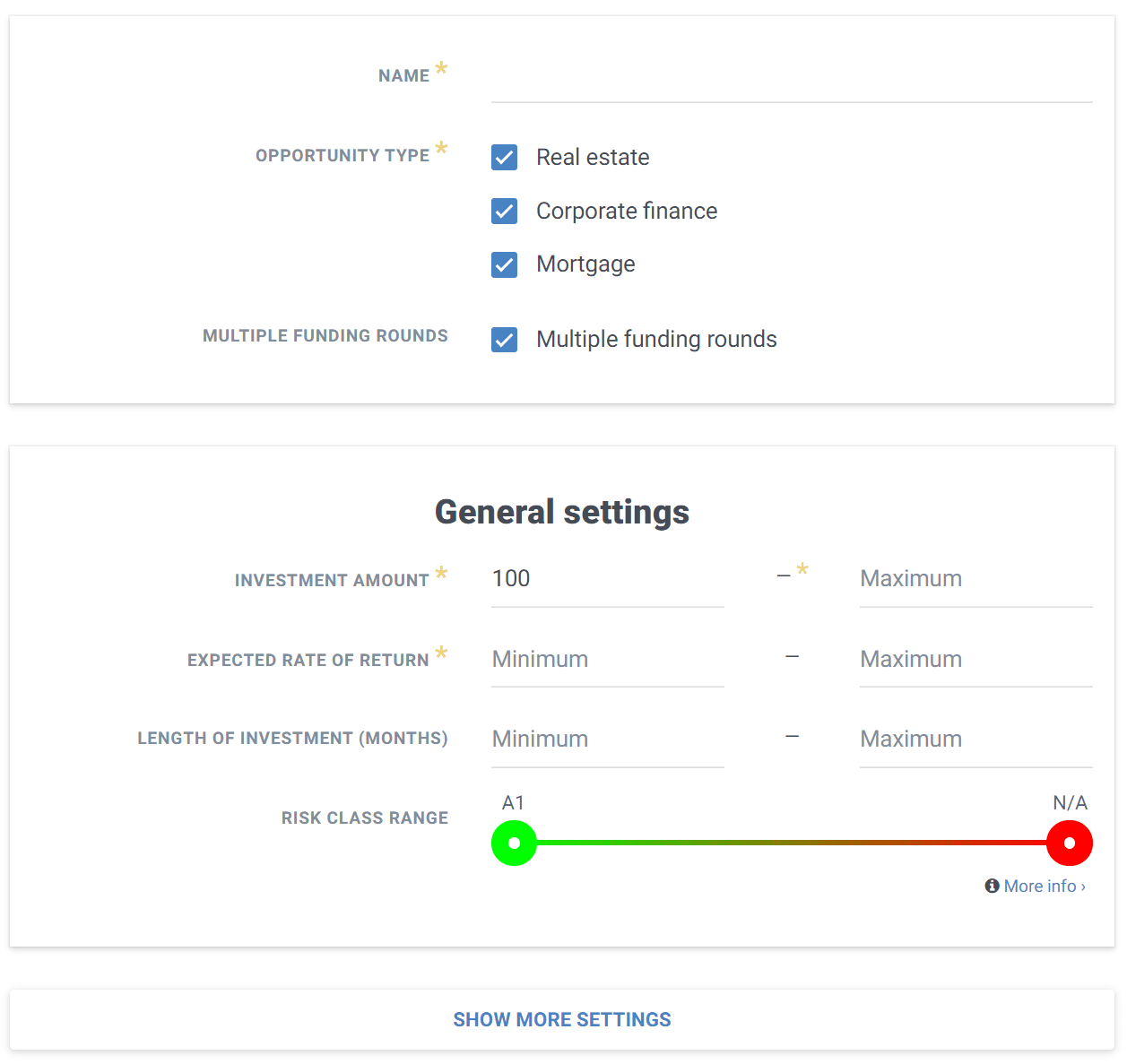Click the Expected rate of return Maximum field
Screen dimensions: 1127x1064
point(976,660)
